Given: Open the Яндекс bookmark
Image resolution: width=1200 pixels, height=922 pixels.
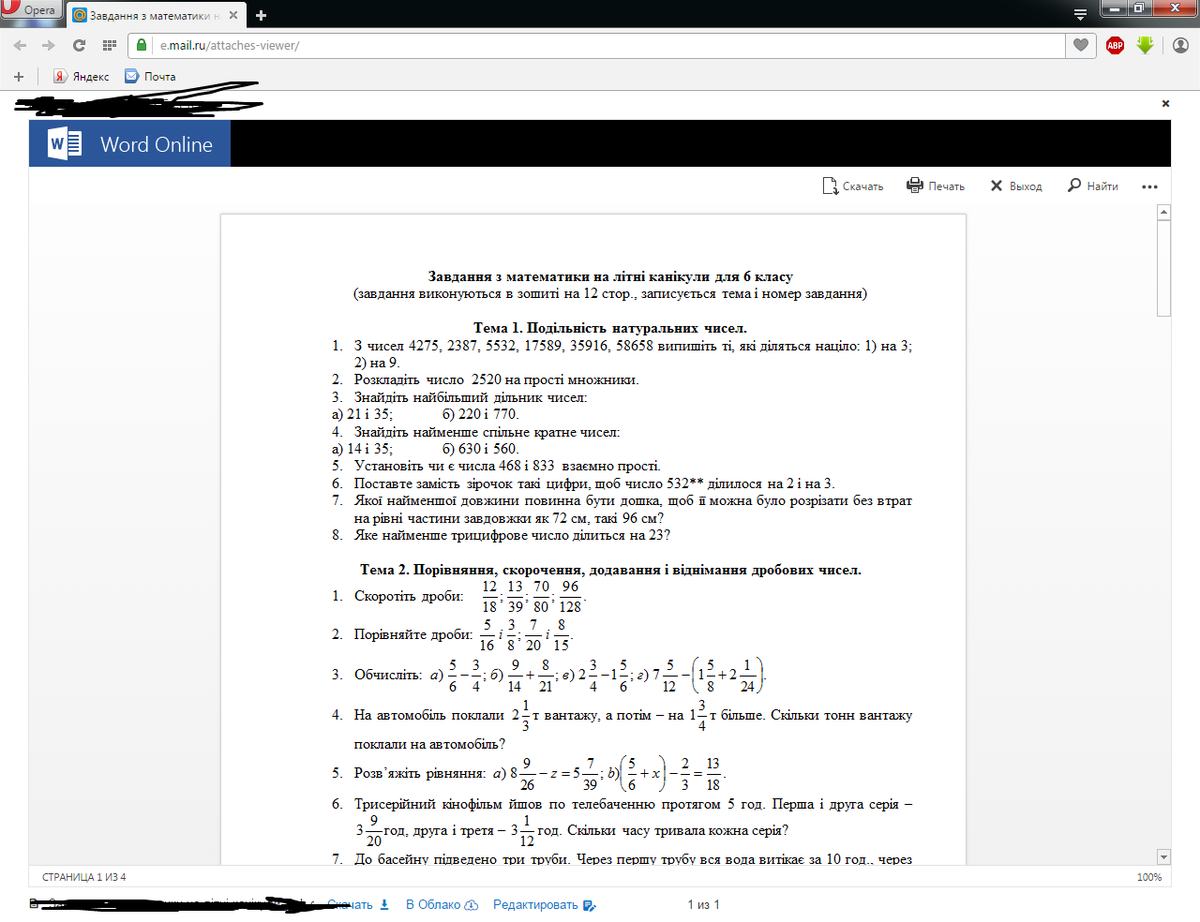Looking at the screenshot, I should [80, 76].
